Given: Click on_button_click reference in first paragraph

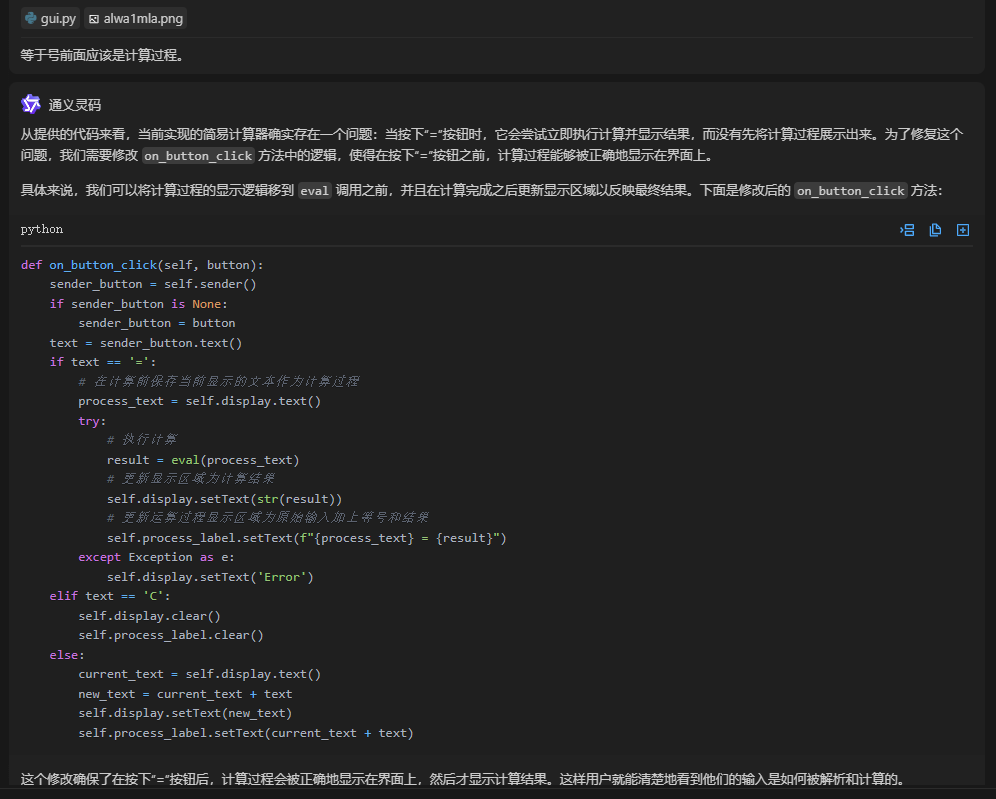Looking at the screenshot, I should click(198, 156).
